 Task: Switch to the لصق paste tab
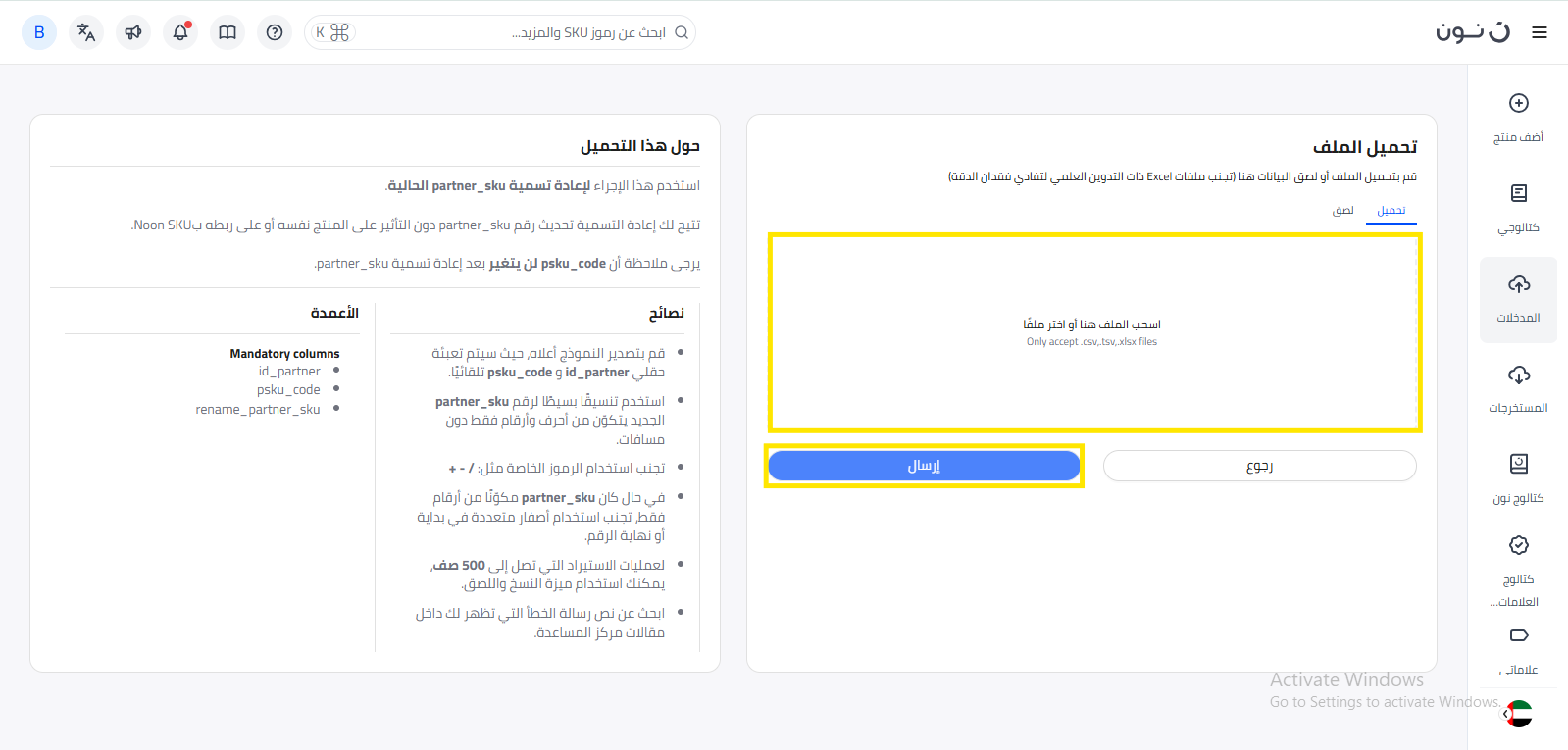click(x=1342, y=211)
